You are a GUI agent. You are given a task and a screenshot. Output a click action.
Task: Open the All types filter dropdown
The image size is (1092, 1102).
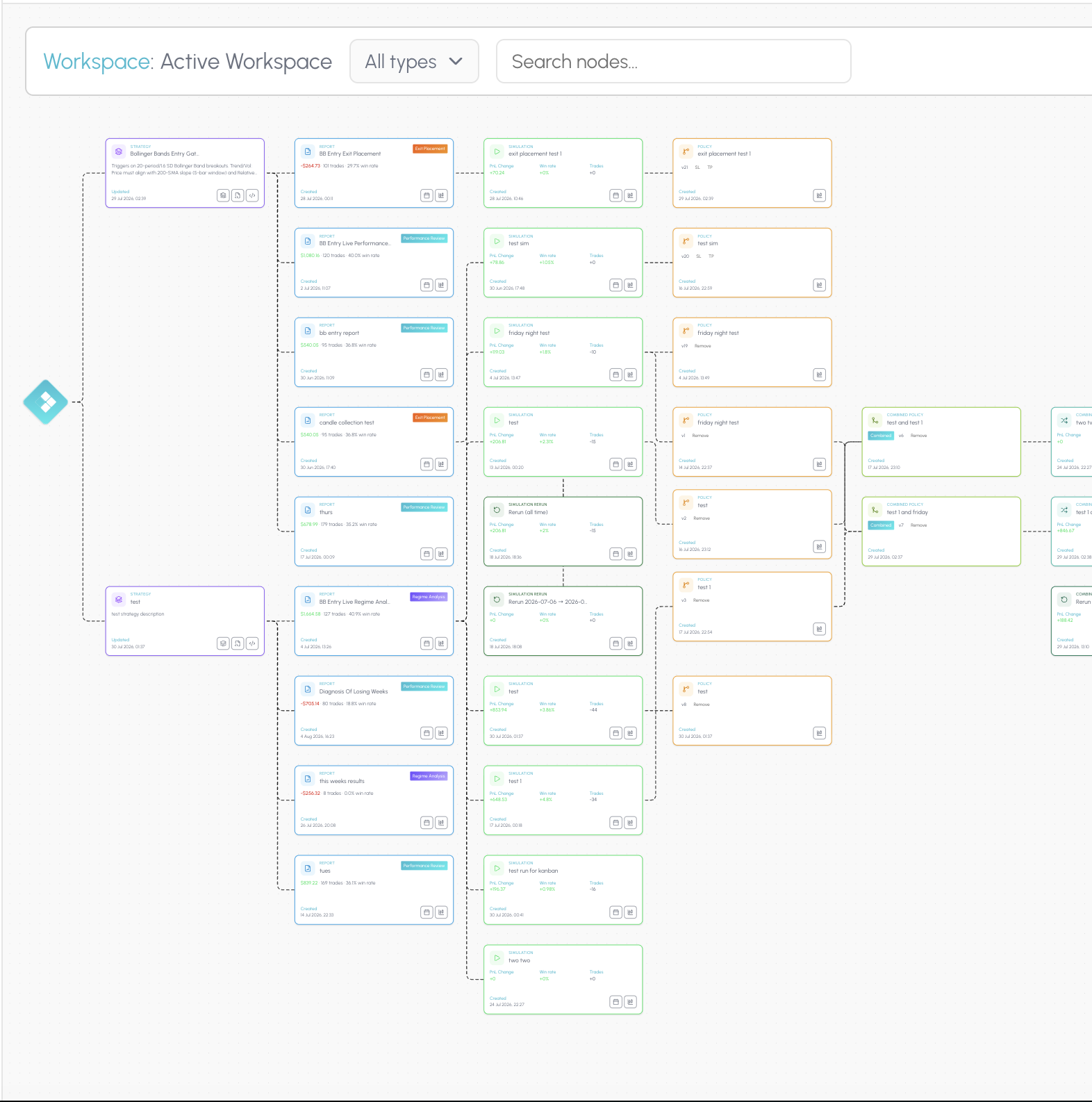point(414,61)
